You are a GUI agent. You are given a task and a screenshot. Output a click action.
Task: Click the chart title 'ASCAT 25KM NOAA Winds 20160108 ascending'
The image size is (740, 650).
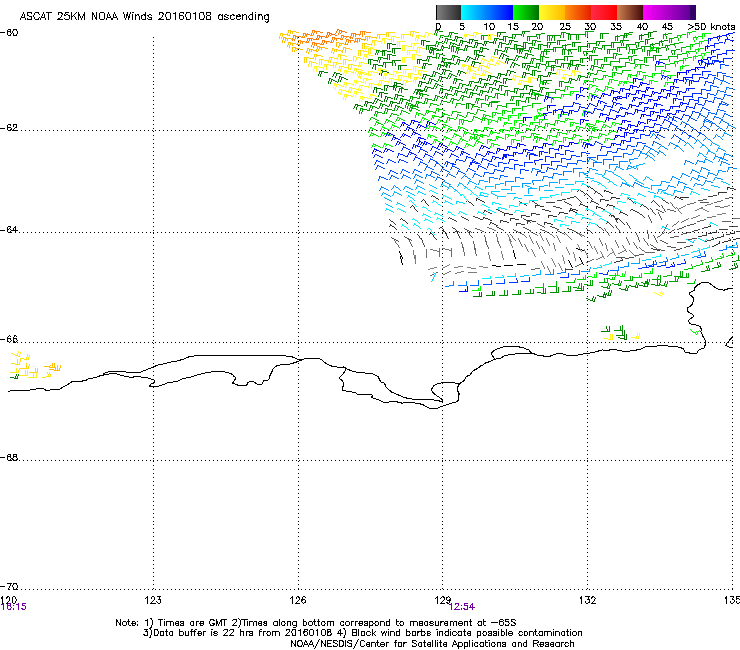144,17
